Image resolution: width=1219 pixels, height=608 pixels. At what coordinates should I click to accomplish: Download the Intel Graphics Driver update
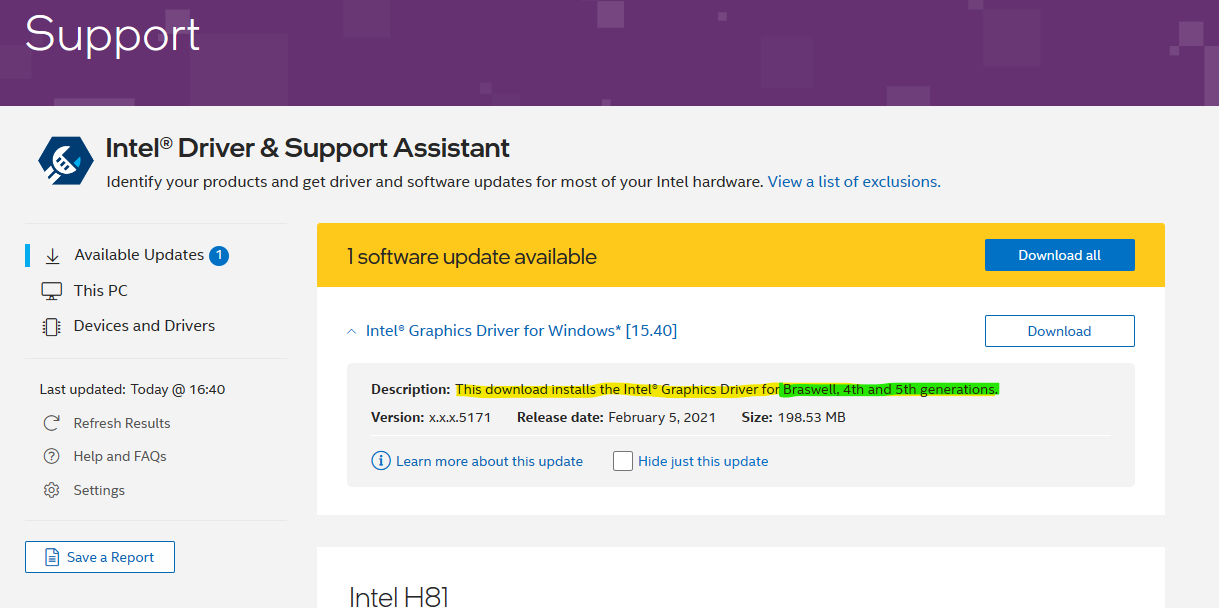(1059, 330)
